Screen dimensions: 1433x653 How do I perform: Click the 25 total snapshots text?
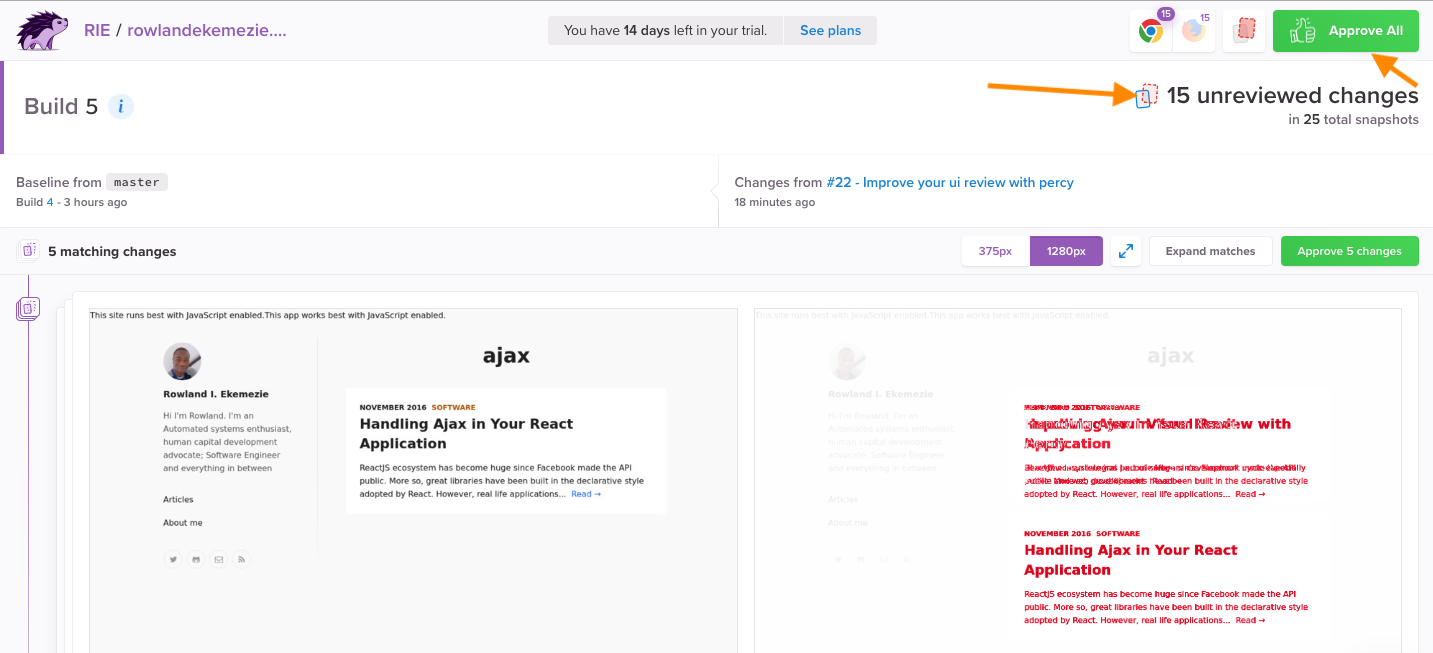click(1353, 120)
